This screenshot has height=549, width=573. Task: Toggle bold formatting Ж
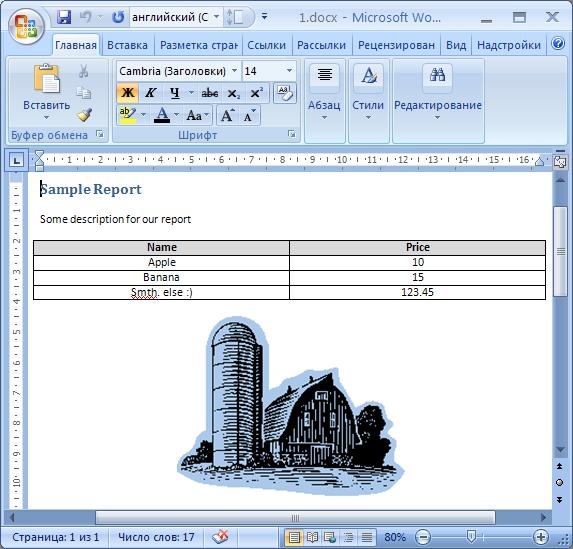click(x=128, y=93)
